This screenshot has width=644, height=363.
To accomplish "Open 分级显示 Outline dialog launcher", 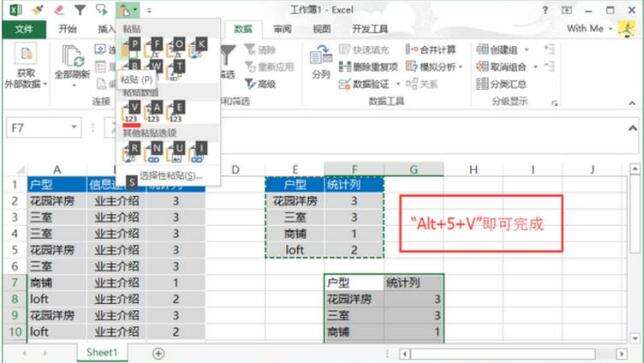I will coord(554,103).
